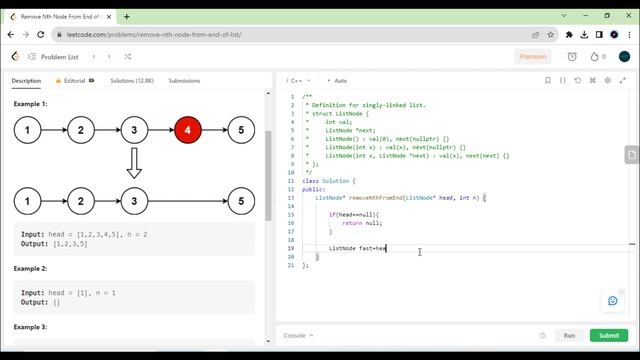The height and width of the screenshot is (360, 640).
Task: Open the feedback chat smiley icon
Action: [x=613, y=301]
